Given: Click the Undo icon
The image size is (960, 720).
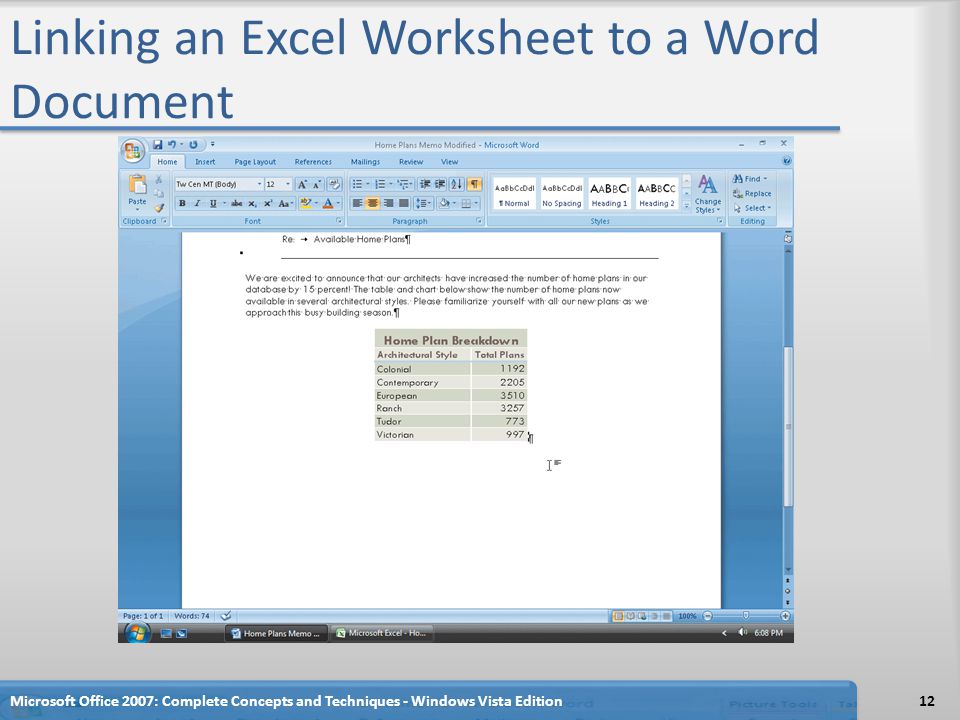Looking at the screenshot, I should (172, 144).
